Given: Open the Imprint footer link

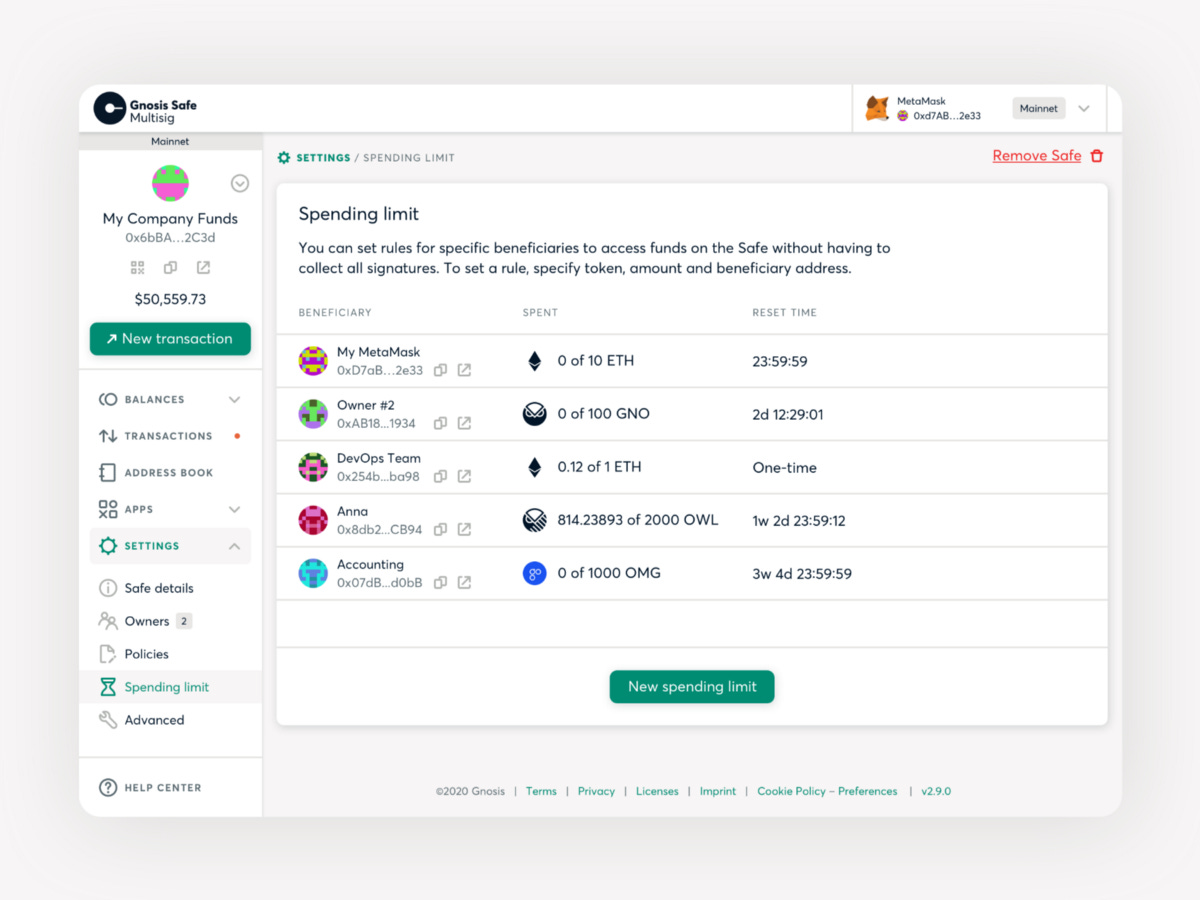Looking at the screenshot, I should (x=718, y=791).
